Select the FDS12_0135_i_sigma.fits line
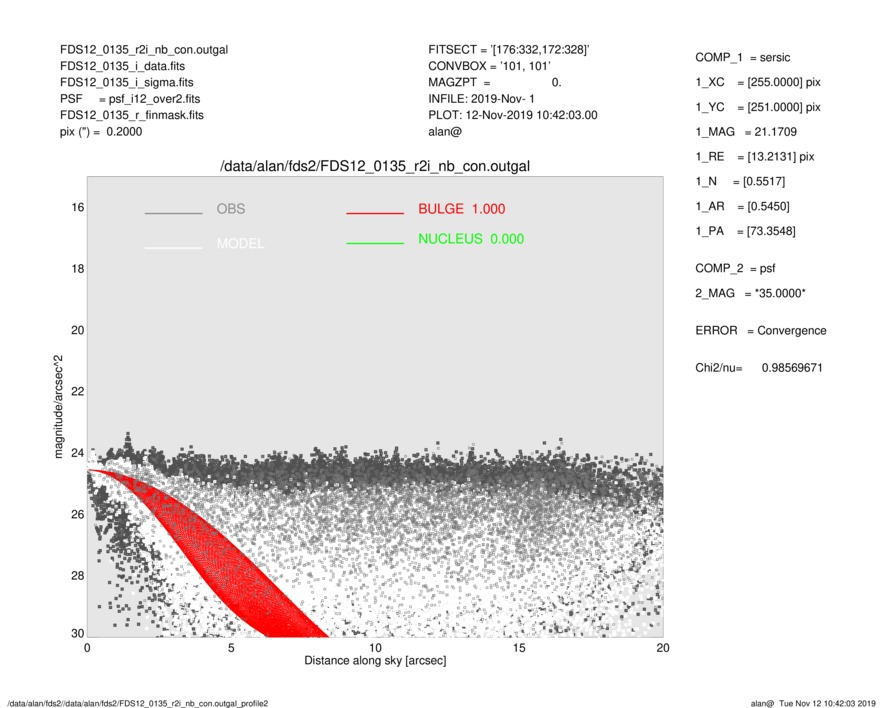885x708 pixels. (x=126, y=82)
